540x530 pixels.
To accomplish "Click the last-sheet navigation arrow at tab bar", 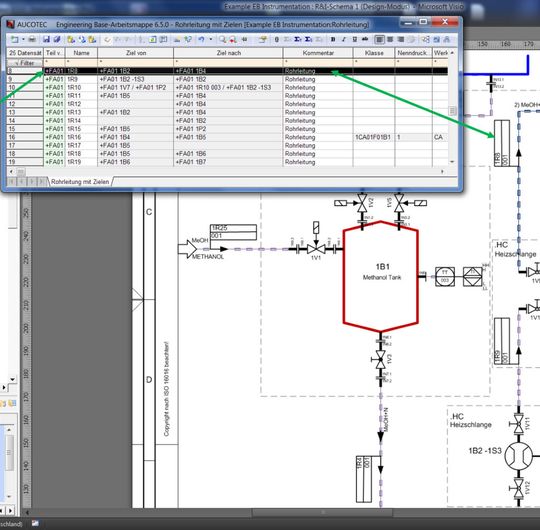I will (x=42, y=181).
